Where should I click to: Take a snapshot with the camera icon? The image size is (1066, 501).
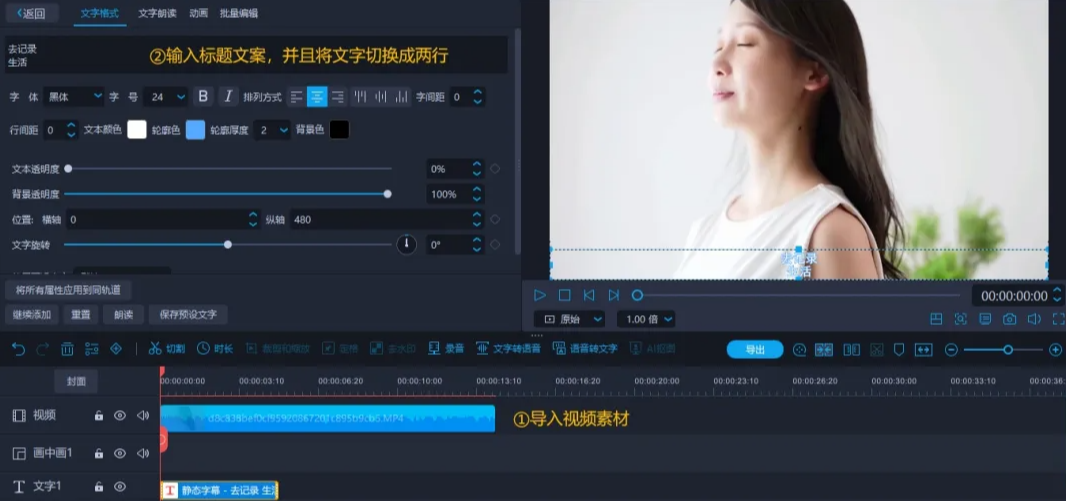tap(1010, 319)
